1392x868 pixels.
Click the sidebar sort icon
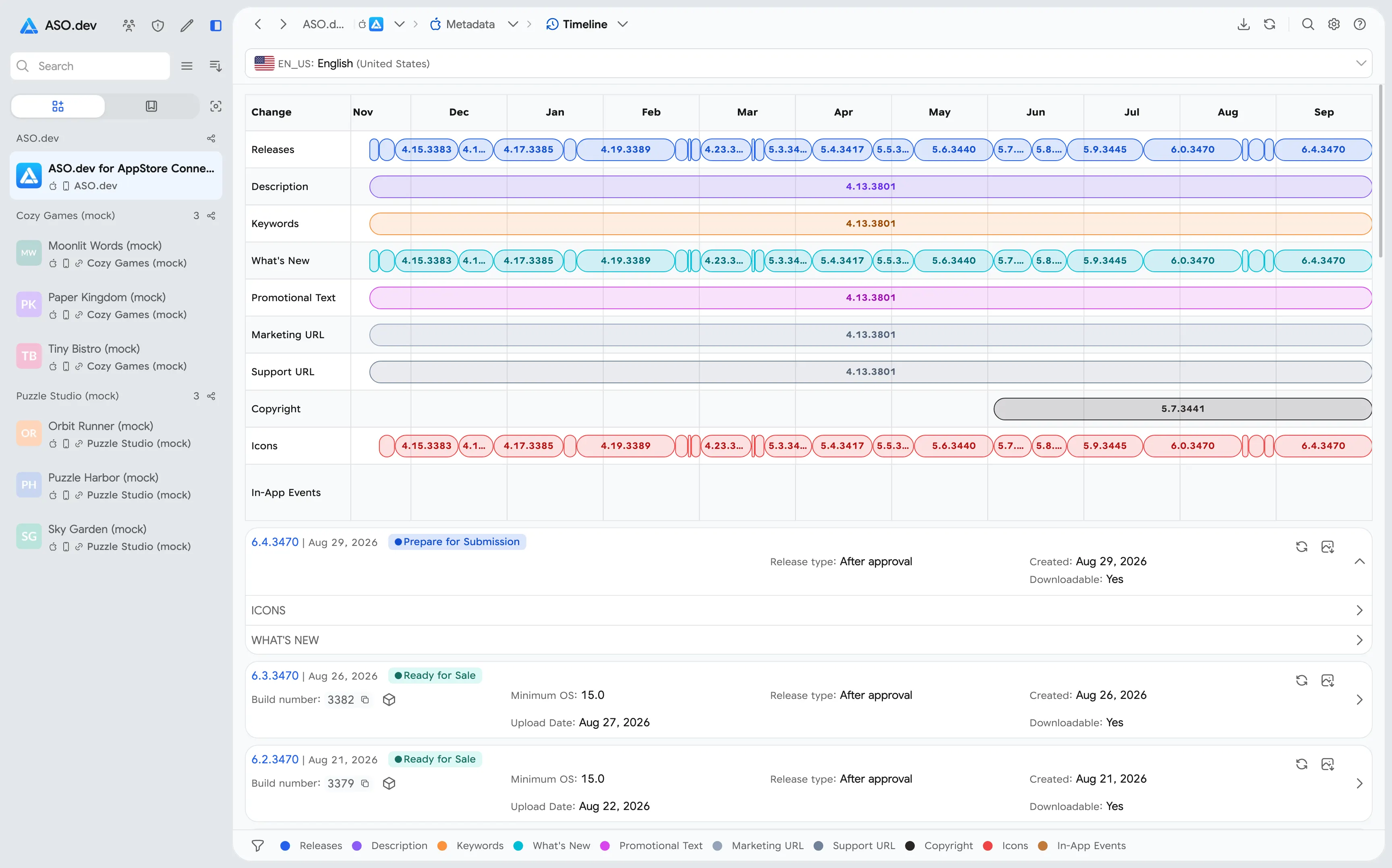click(x=216, y=66)
